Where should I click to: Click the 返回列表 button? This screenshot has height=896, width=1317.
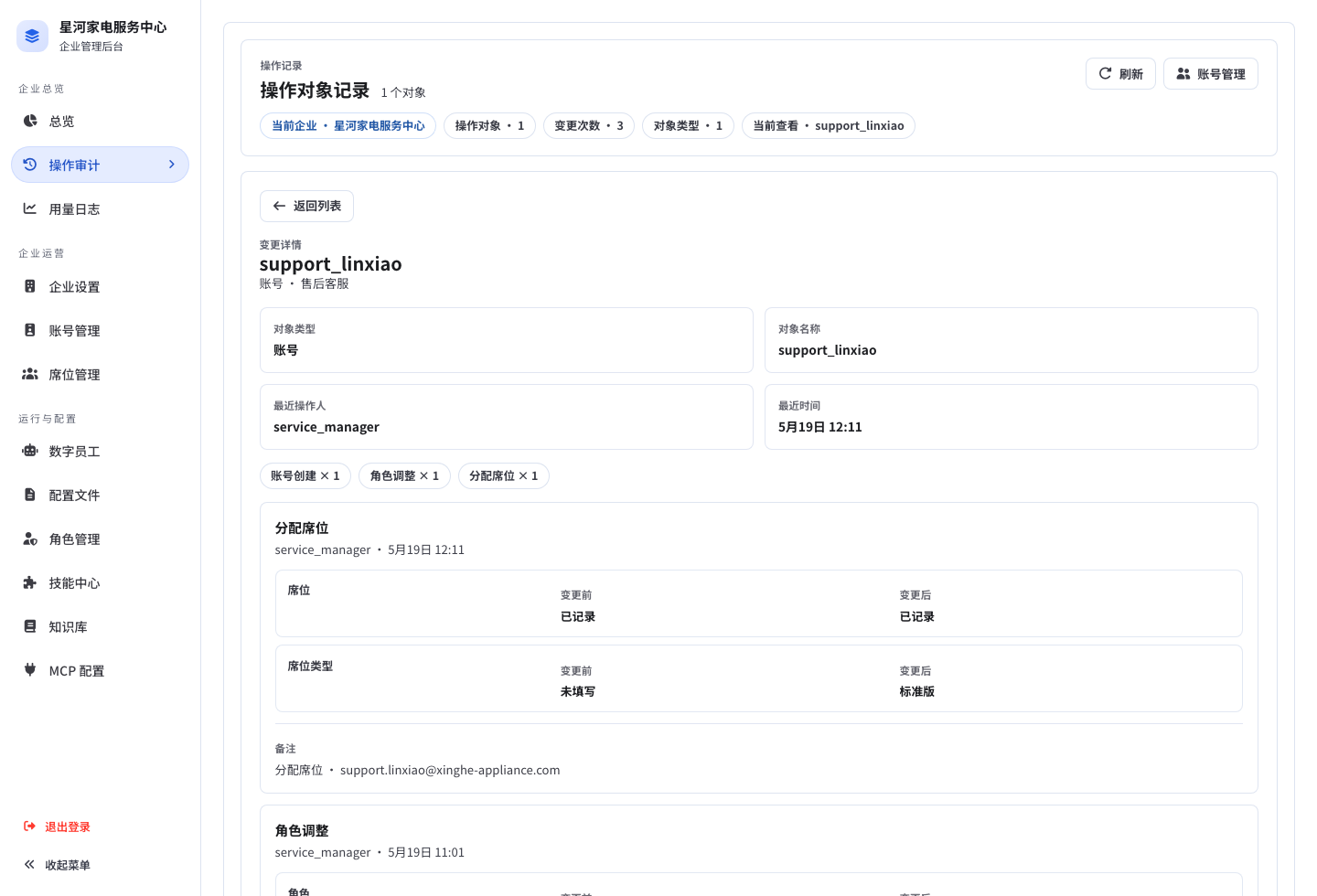click(306, 206)
